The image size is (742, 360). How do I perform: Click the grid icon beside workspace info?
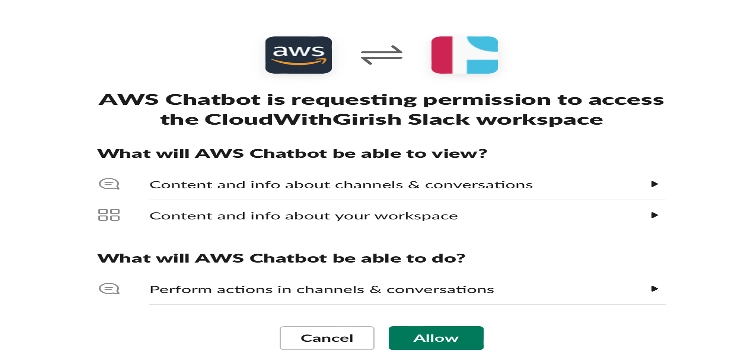click(109, 215)
